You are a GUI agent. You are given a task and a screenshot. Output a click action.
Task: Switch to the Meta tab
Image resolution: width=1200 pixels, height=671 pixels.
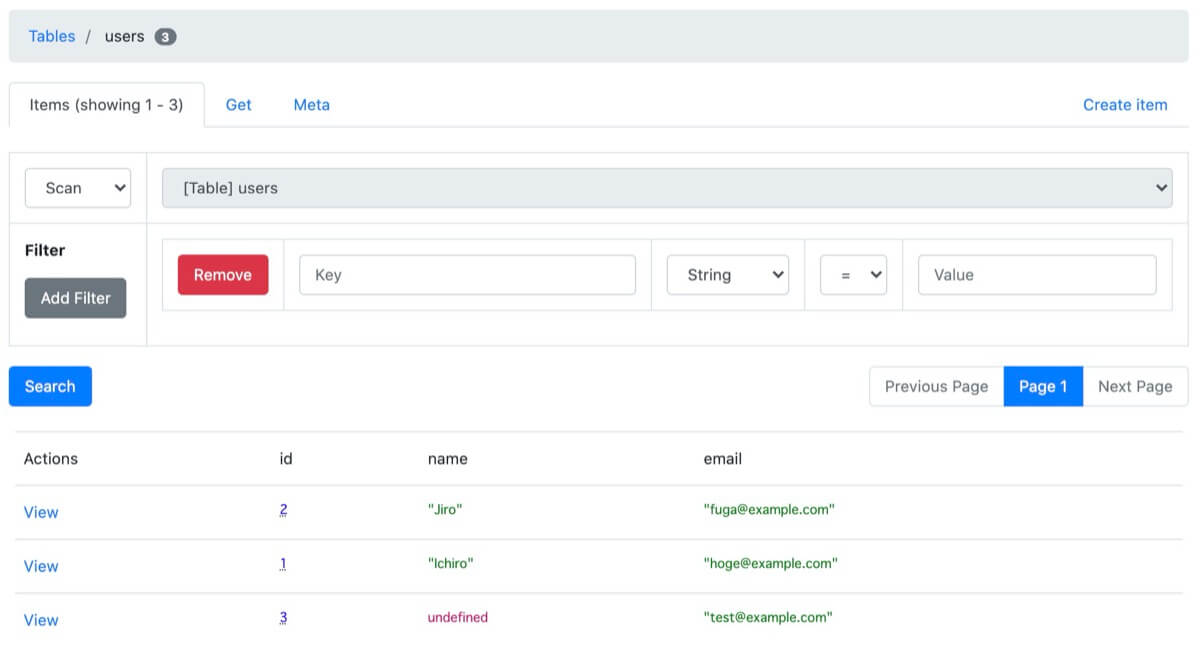[311, 104]
